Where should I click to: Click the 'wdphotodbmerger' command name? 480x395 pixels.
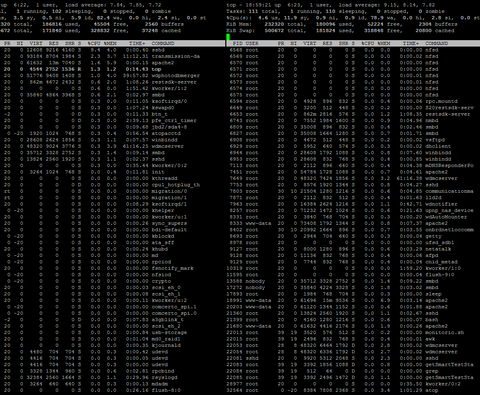(x=176, y=76)
